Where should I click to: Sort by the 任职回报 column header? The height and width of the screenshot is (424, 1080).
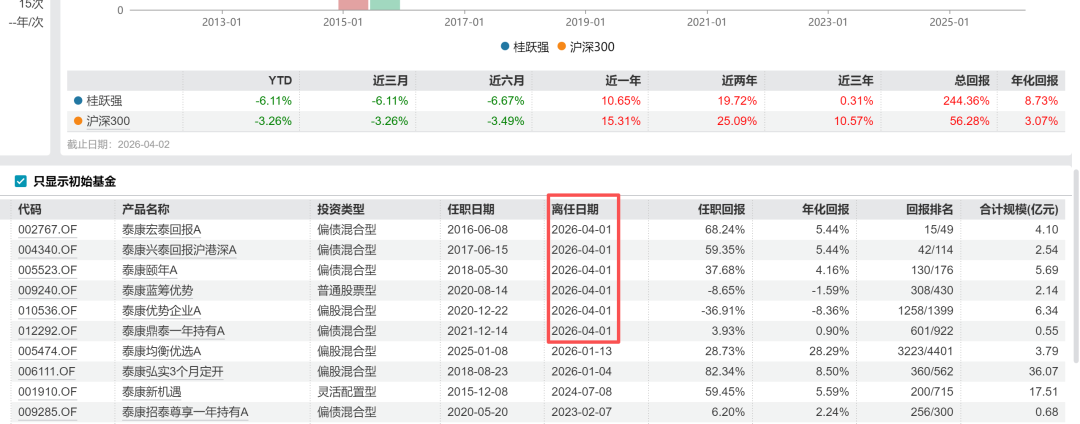720,209
